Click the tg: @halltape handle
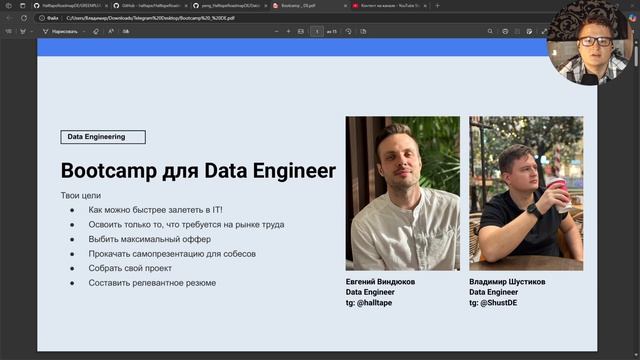This screenshot has height=360, width=640. pos(369,303)
